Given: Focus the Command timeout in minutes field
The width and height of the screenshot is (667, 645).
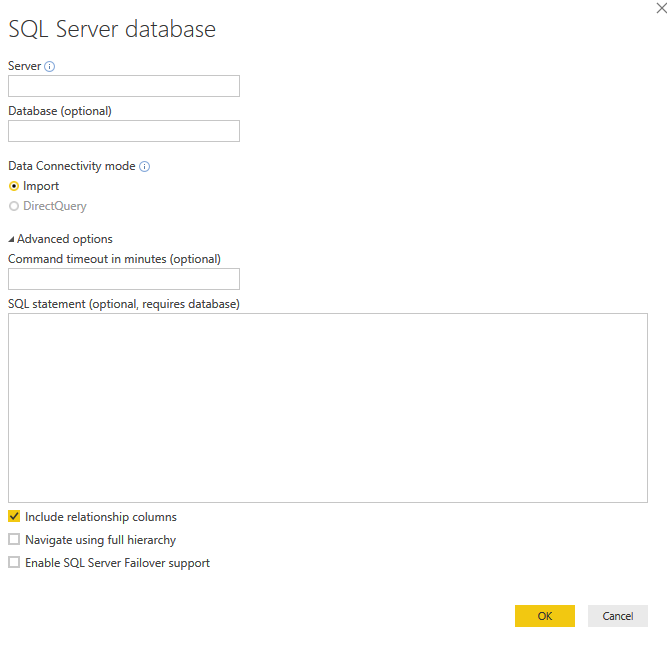Looking at the screenshot, I should click(x=124, y=279).
